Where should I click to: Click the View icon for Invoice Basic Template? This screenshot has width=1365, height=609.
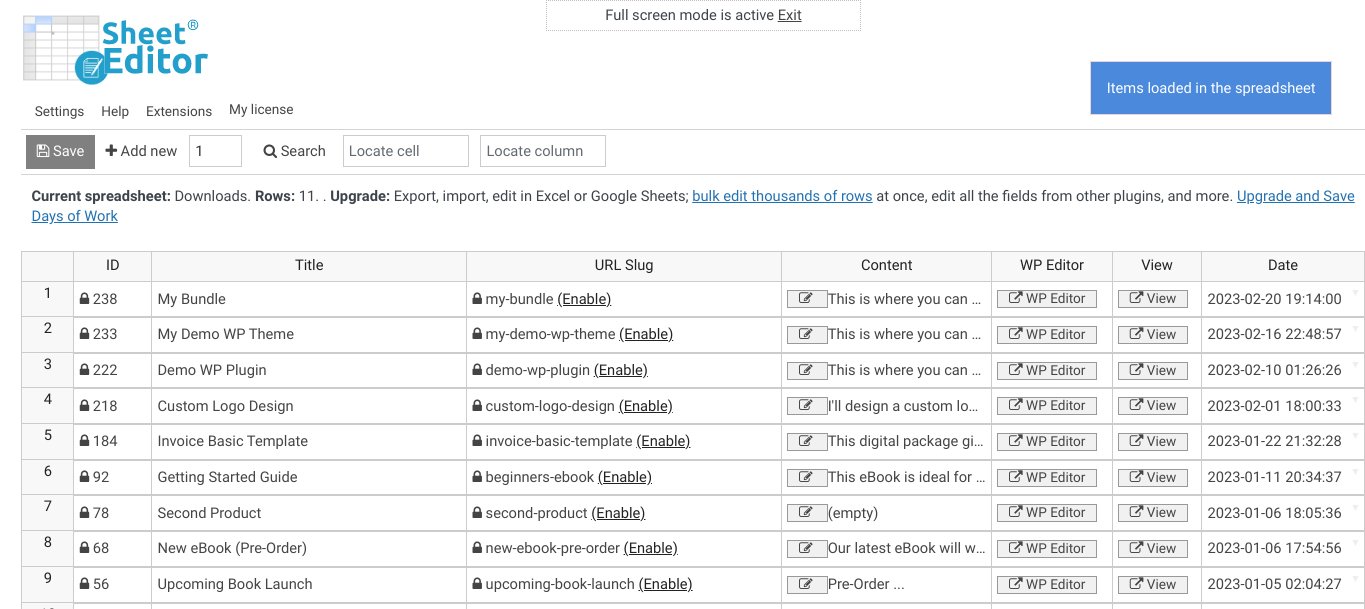(1152, 441)
